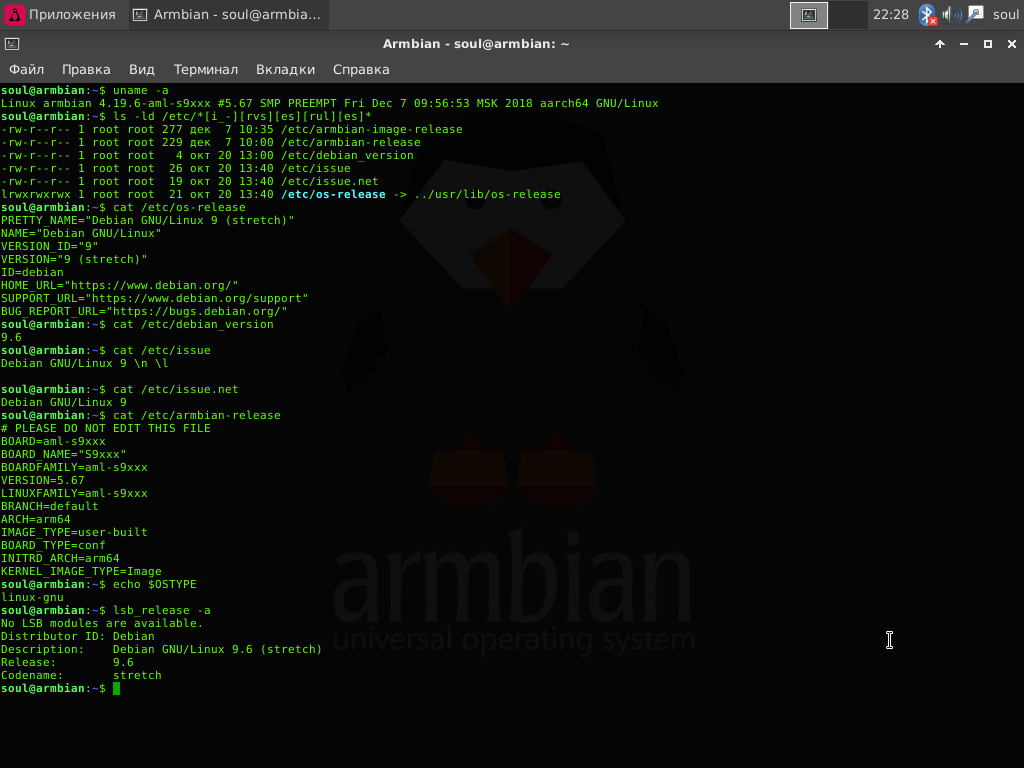Open the Приложения applications menu
The height and width of the screenshot is (768, 1024).
61,14
